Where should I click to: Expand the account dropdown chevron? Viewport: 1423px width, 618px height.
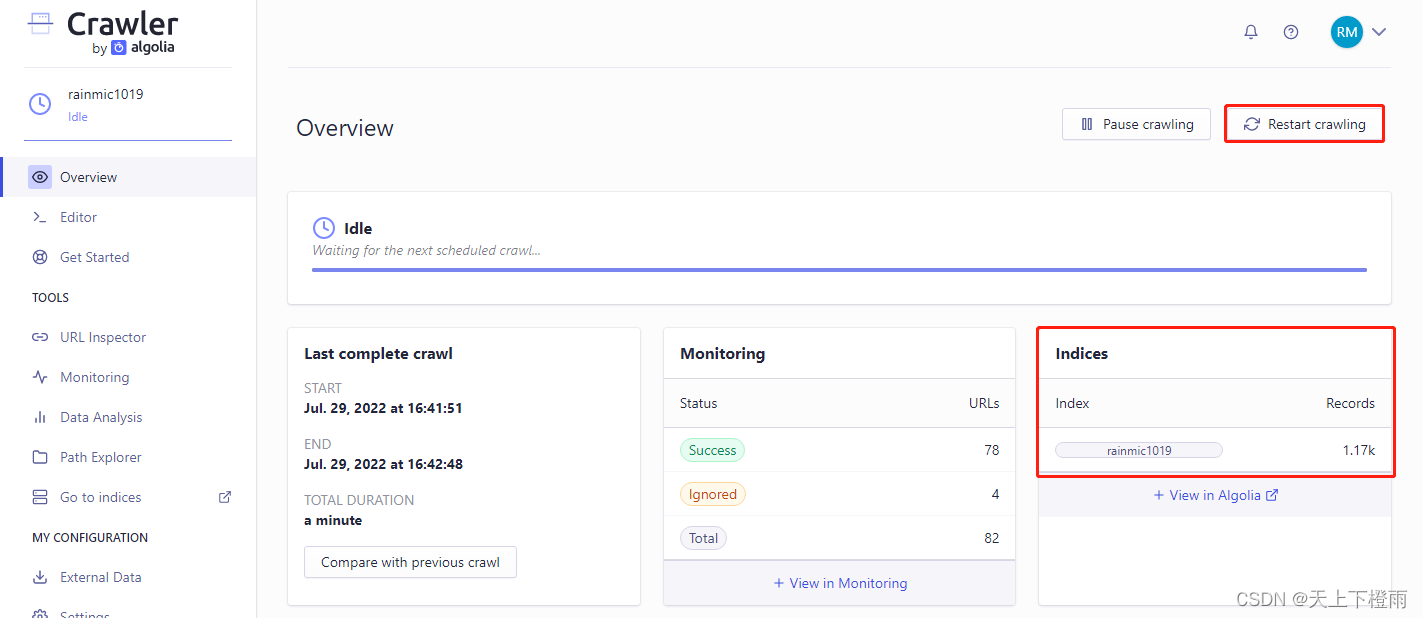click(x=1379, y=32)
